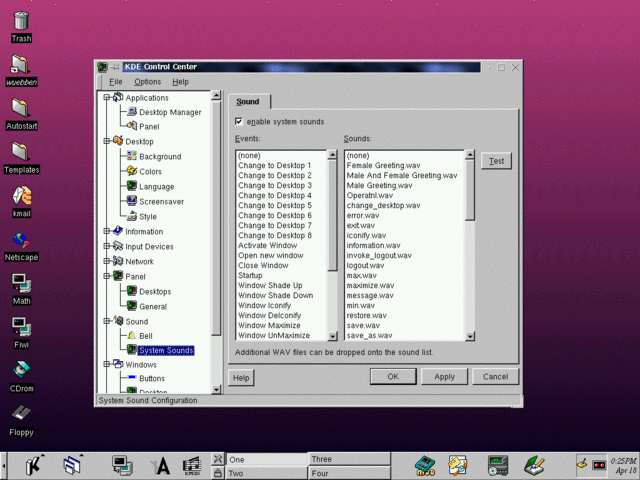Expand the Network tree node
Screen dimensions: 640x480
pyautogui.click(x=107, y=261)
